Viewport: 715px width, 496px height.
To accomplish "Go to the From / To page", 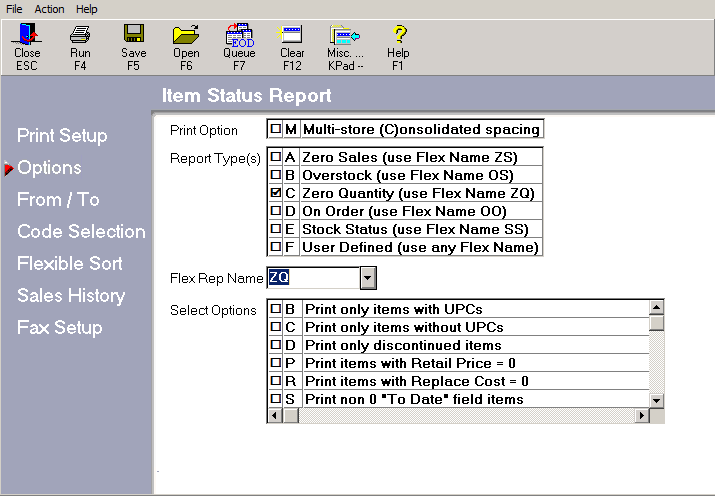I will coord(58,199).
